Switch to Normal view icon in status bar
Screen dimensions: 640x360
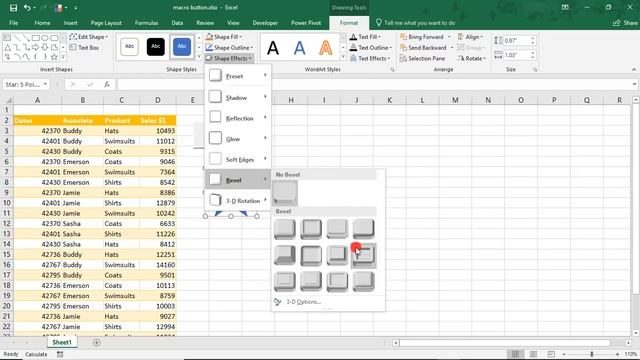(x=516, y=354)
